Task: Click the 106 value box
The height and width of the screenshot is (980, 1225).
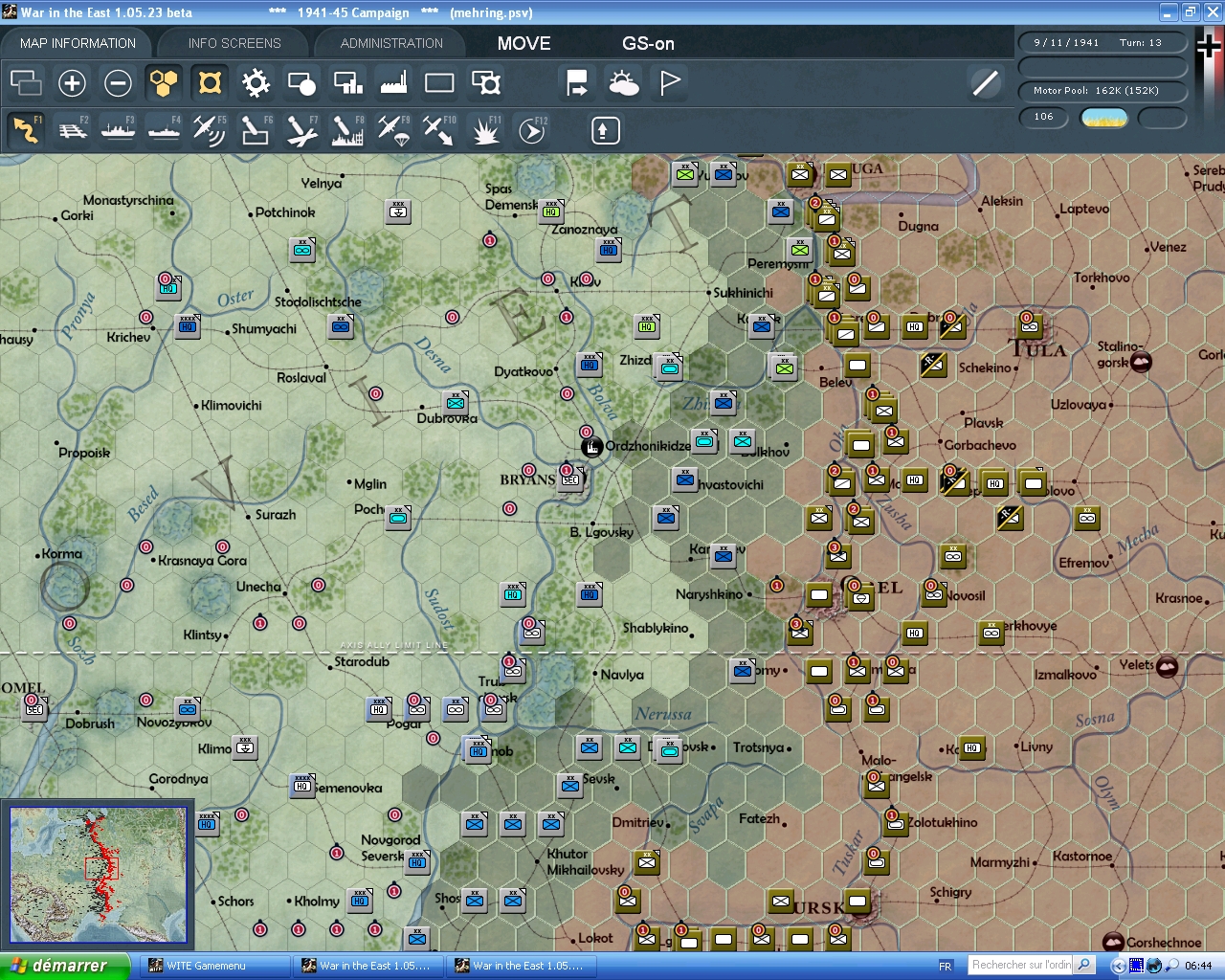Action: (1043, 117)
